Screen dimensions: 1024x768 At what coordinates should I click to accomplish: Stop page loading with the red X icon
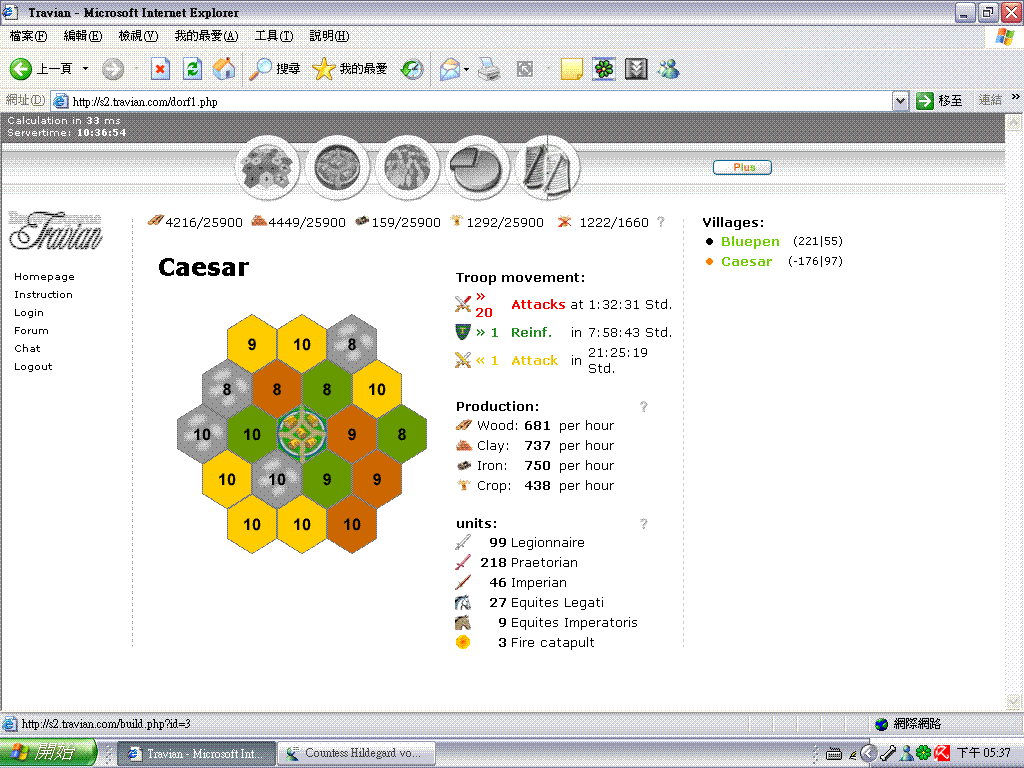coord(160,69)
